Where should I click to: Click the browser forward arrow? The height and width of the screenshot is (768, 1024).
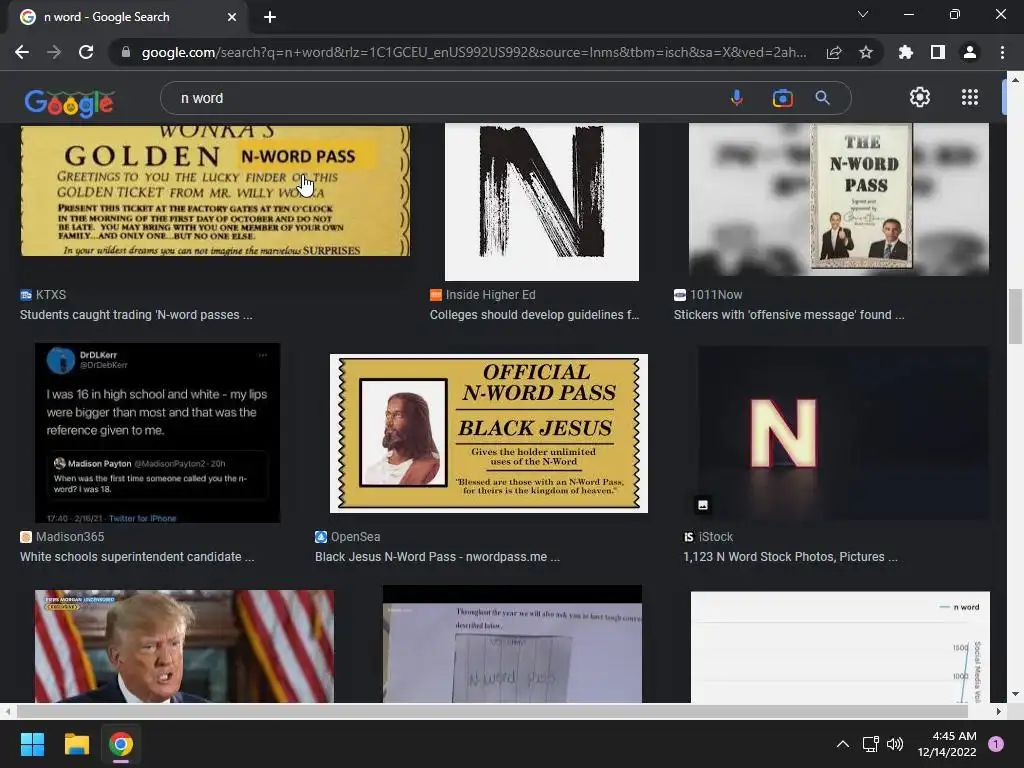tap(54, 52)
